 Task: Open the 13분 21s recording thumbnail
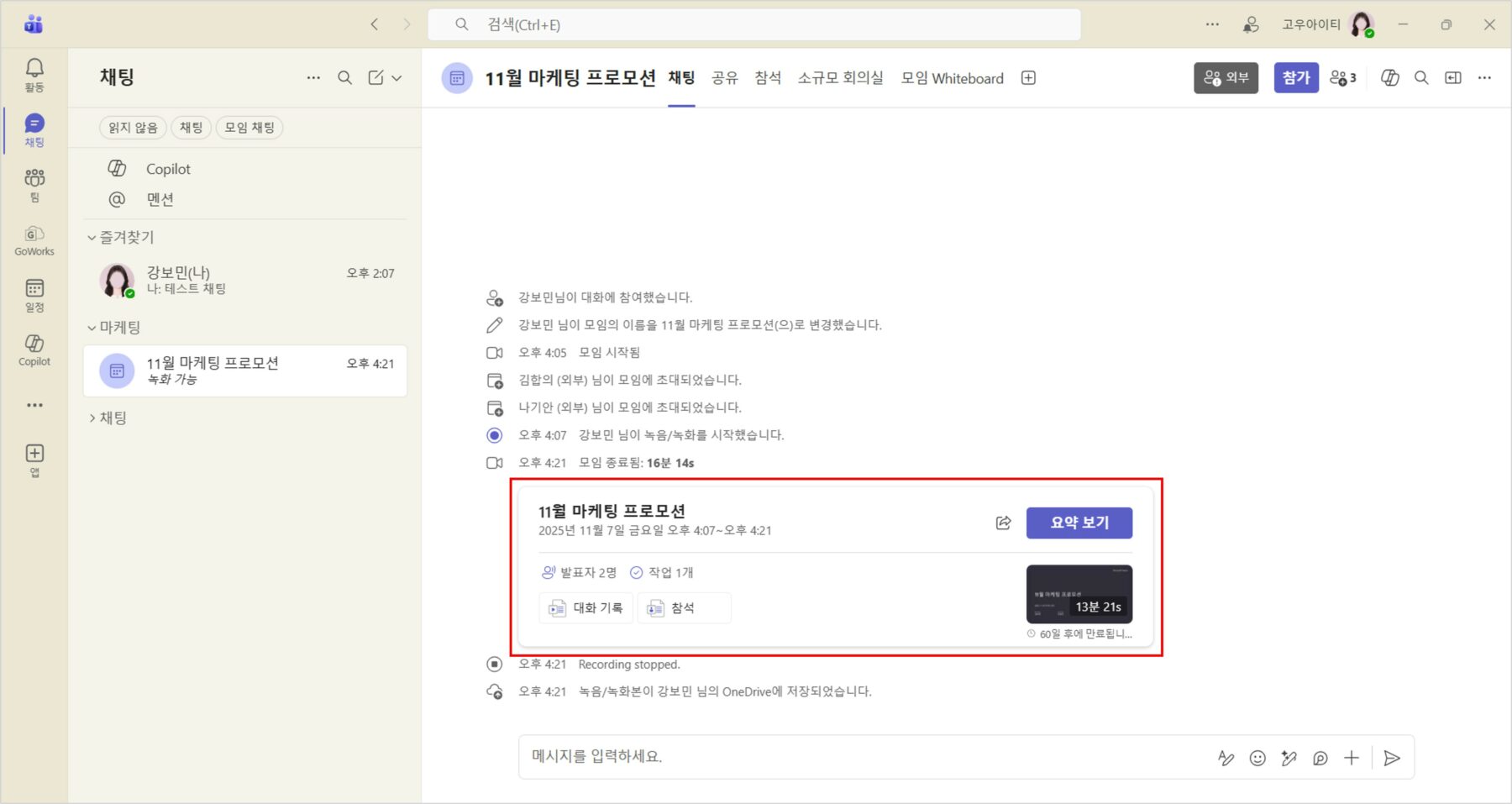pyautogui.click(x=1079, y=594)
